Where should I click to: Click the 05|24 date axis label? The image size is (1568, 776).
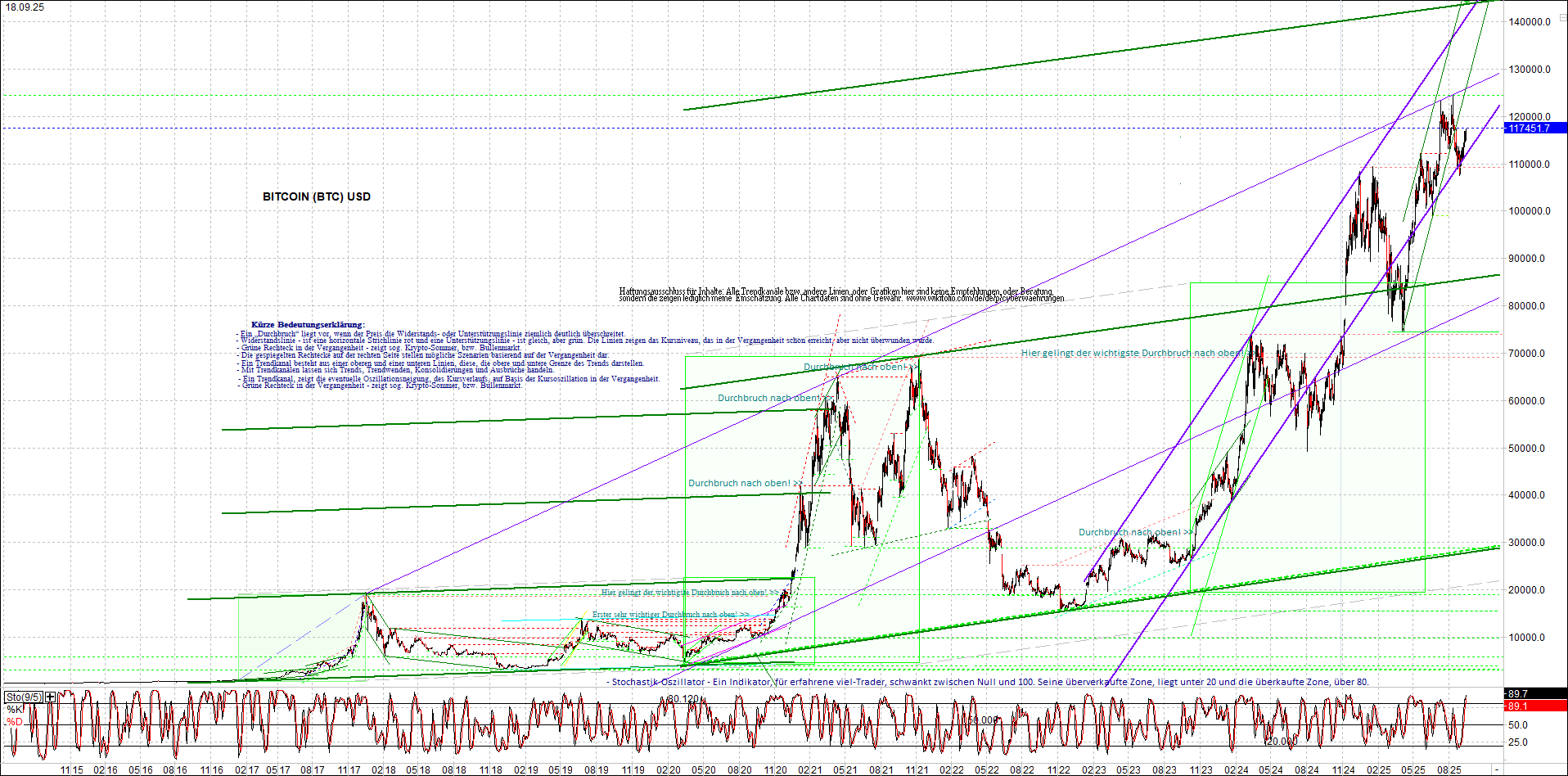click(1271, 770)
